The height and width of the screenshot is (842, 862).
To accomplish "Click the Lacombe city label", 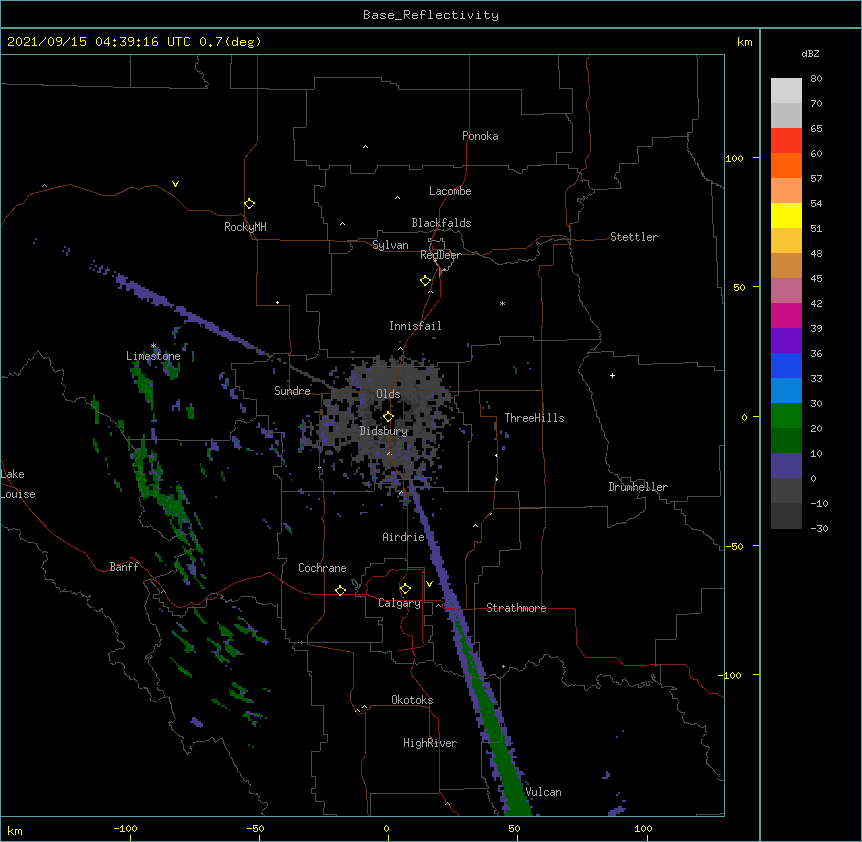I will click(450, 191).
